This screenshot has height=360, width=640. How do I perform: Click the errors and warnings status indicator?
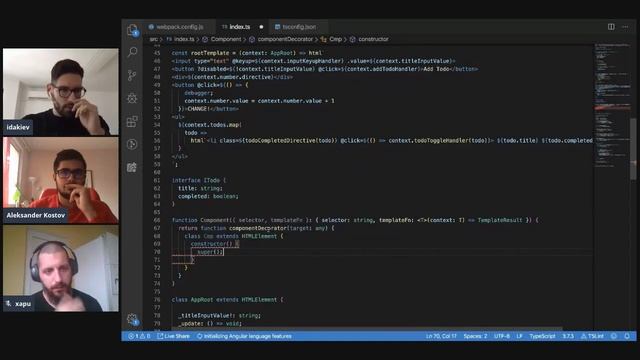coord(139,336)
